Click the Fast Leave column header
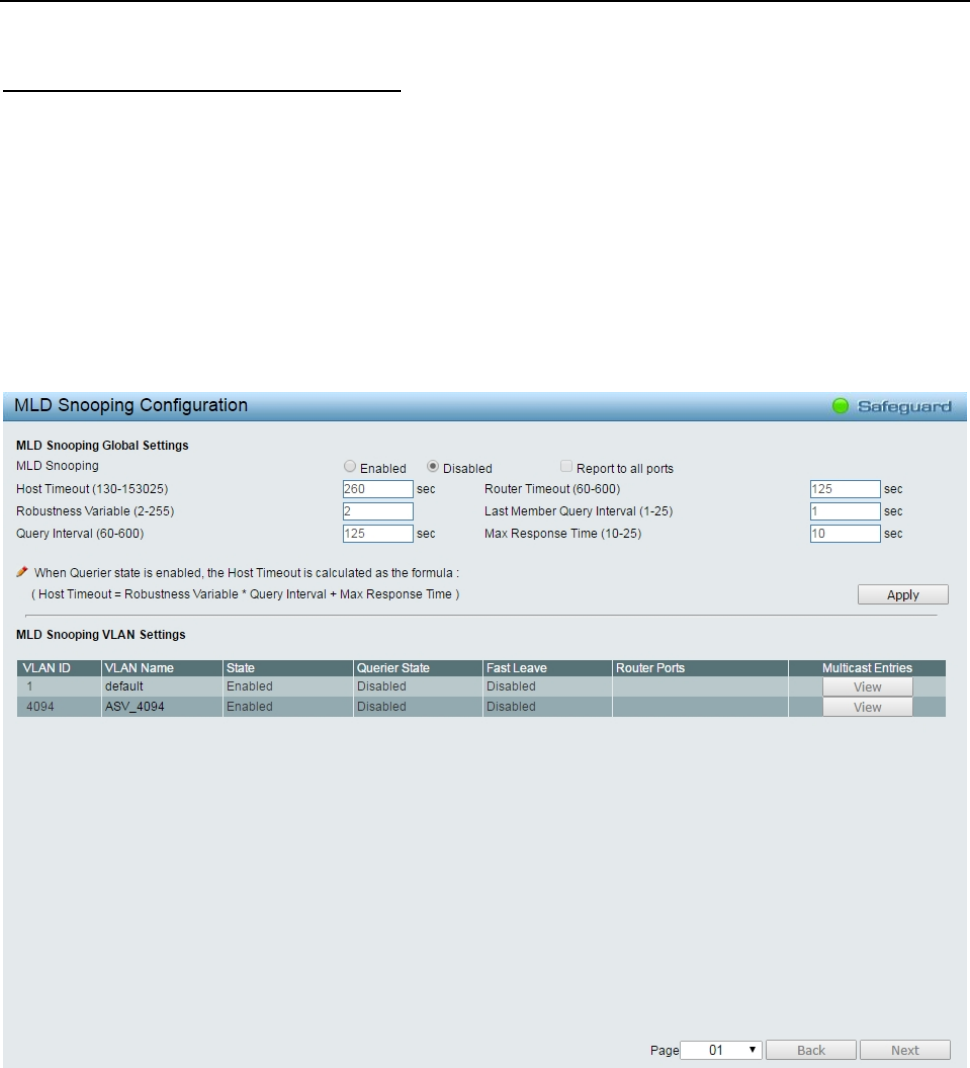The width and height of the screenshot is (970, 1068). coord(548,668)
